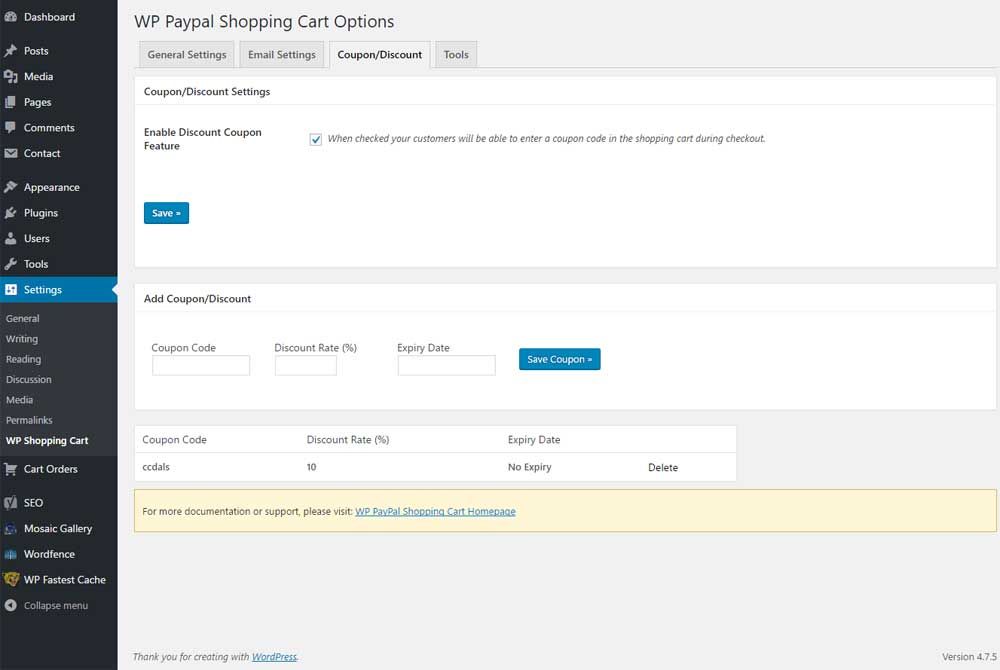Click the Contact envelope icon
This screenshot has height=670, width=1000.
point(10,153)
